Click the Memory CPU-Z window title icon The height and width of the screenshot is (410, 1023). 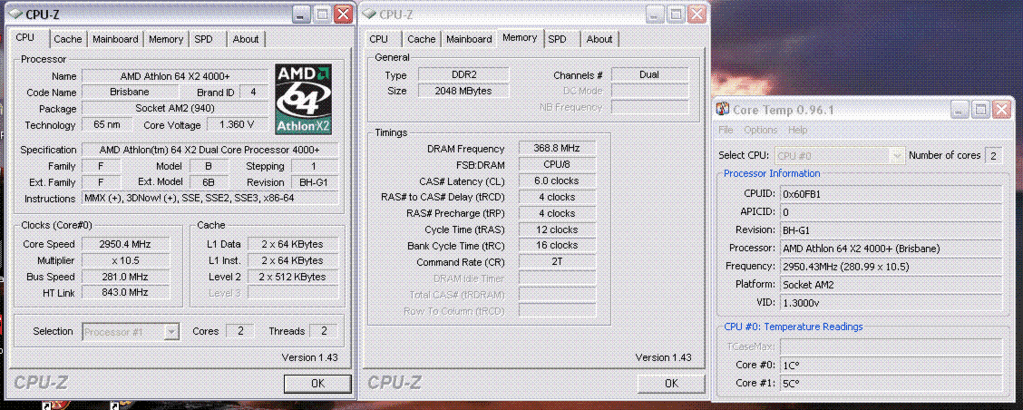pyautogui.click(x=369, y=14)
